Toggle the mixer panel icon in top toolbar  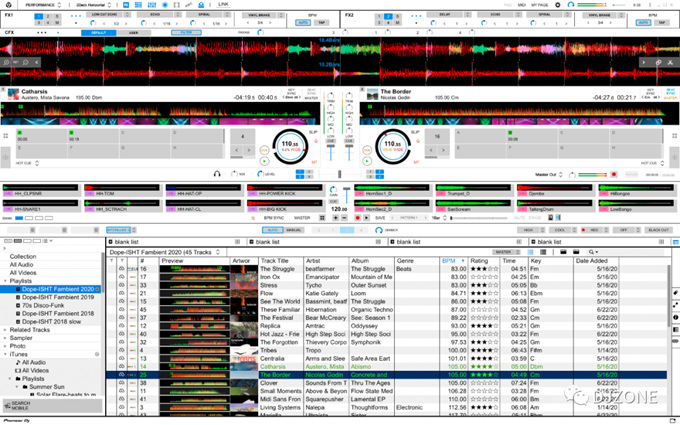pos(151,5)
